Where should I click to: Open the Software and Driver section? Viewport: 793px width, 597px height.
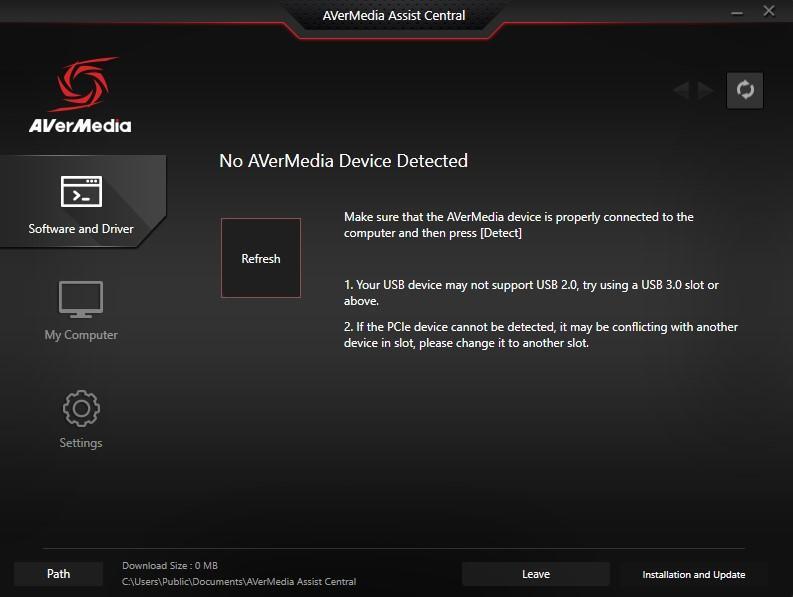(x=81, y=202)
